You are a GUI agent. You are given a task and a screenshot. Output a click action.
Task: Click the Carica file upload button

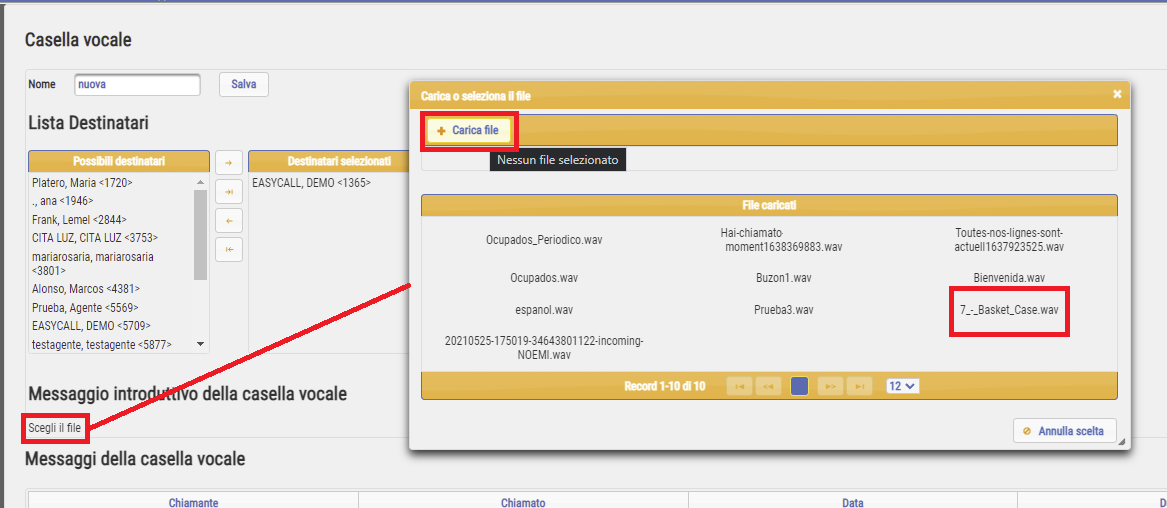(x=468, y=130)
